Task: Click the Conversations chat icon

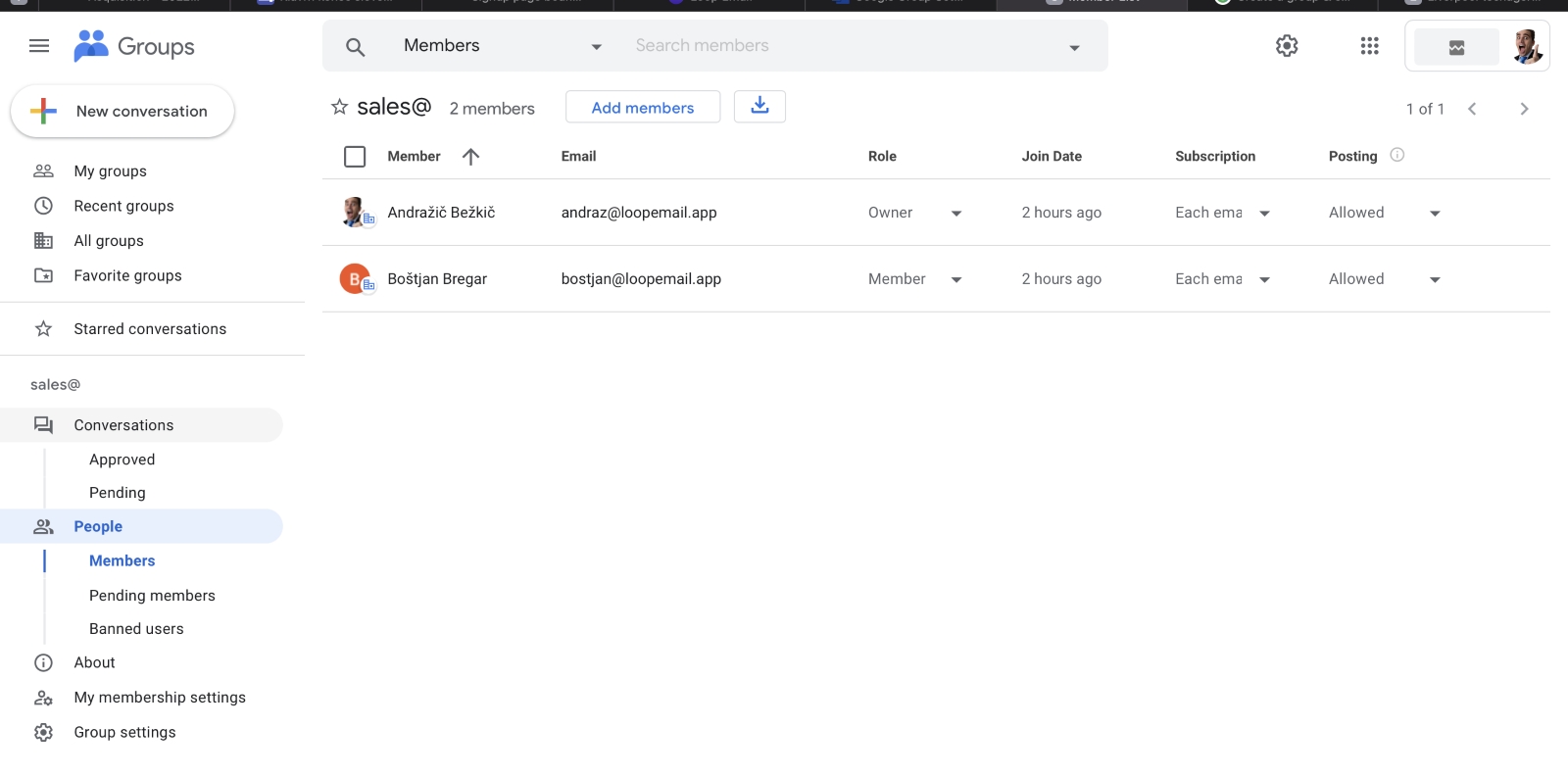Action: (43, 425)
